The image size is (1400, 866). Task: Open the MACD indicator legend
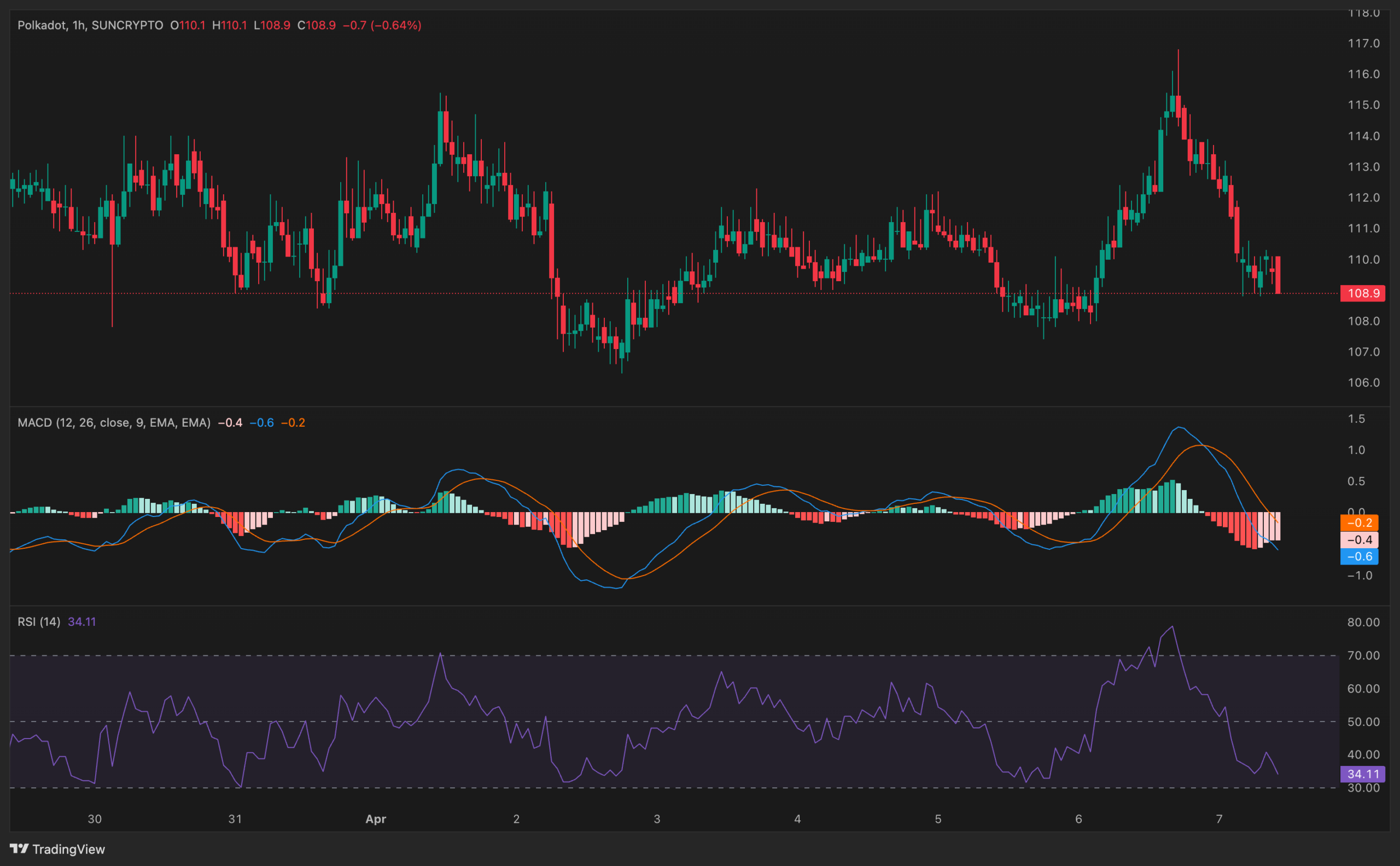[113, 423]
